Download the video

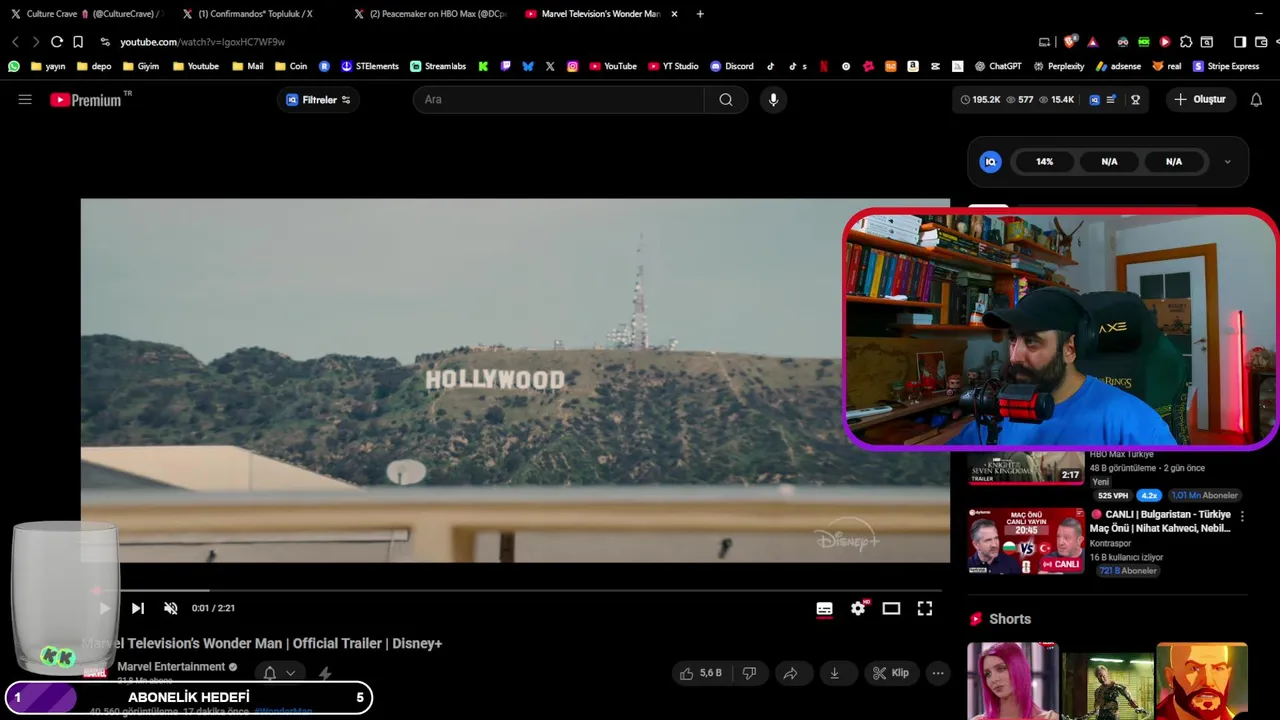[834, 673]
